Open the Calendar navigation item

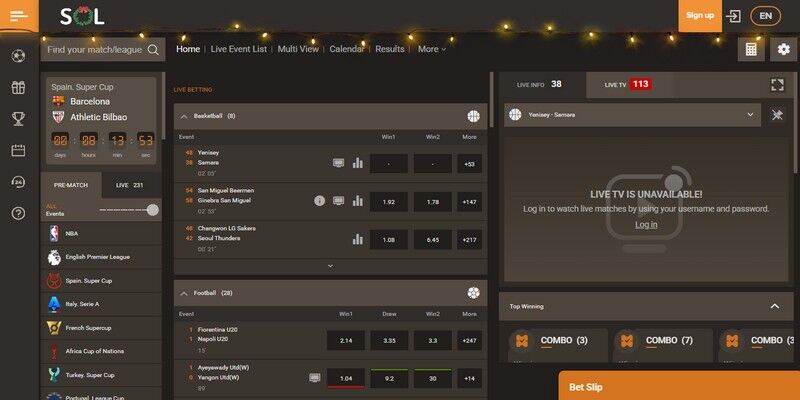[x=347, y=49]
